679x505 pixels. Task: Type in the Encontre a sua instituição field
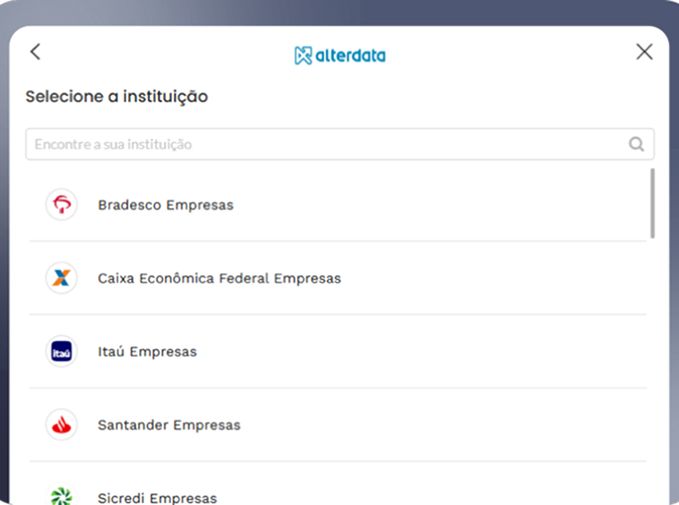coord(320,144)
